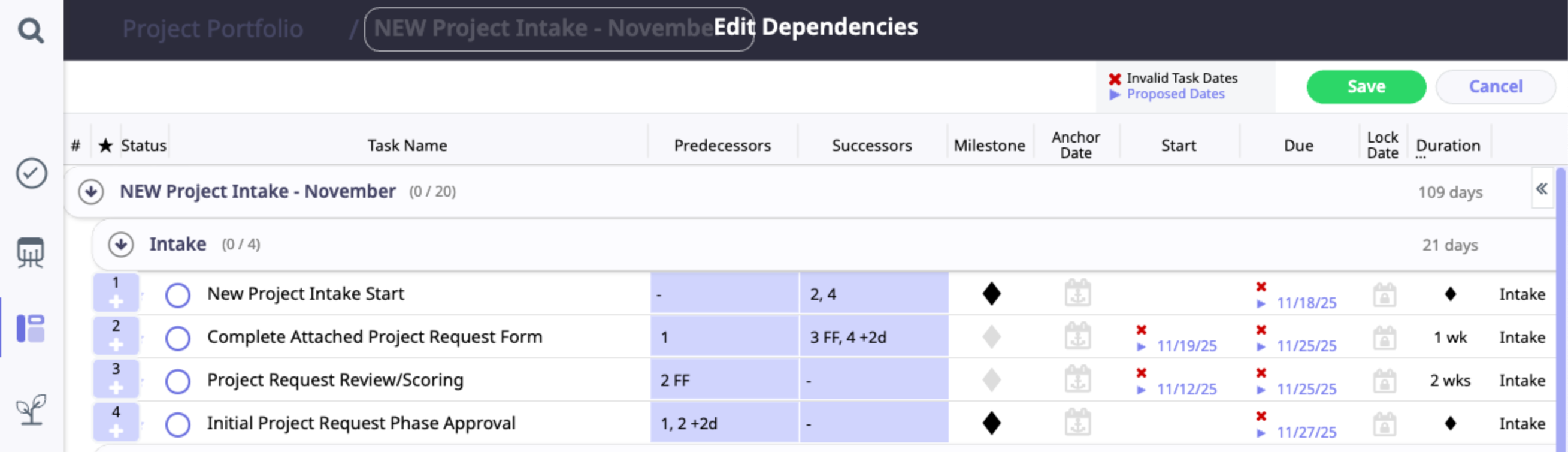Viewport: 1568px width, 452px height.
Task: Edit predecessors field for Initial Project Request Phase Approval
Action: 724,423
